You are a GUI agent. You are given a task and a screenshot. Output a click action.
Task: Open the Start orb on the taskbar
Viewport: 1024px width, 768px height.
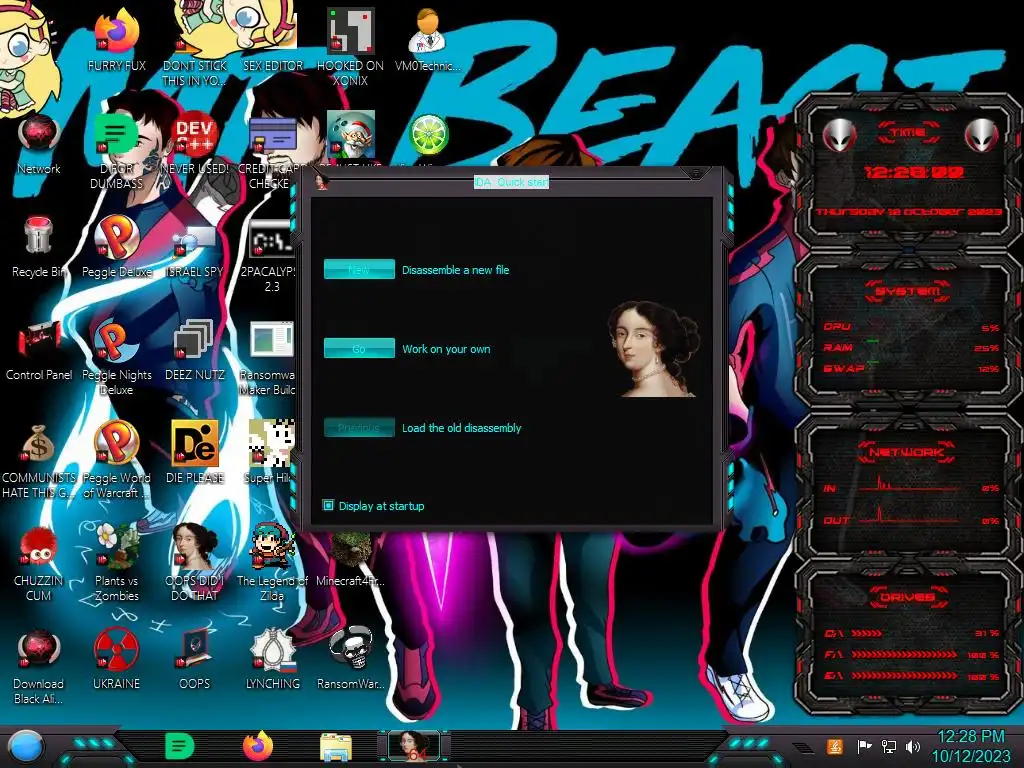click(26, 747)
